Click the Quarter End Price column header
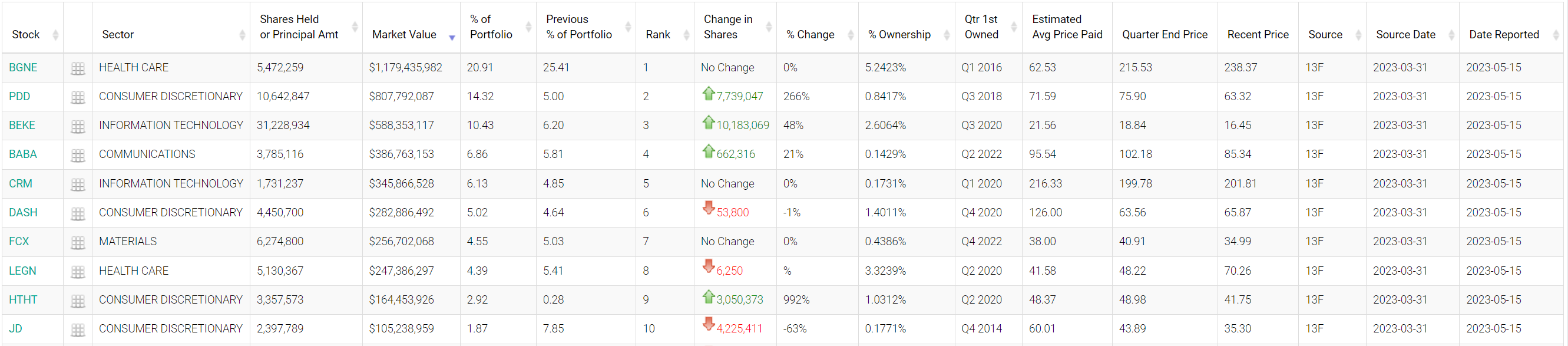1568x346 pixels. coord(1165,35)
